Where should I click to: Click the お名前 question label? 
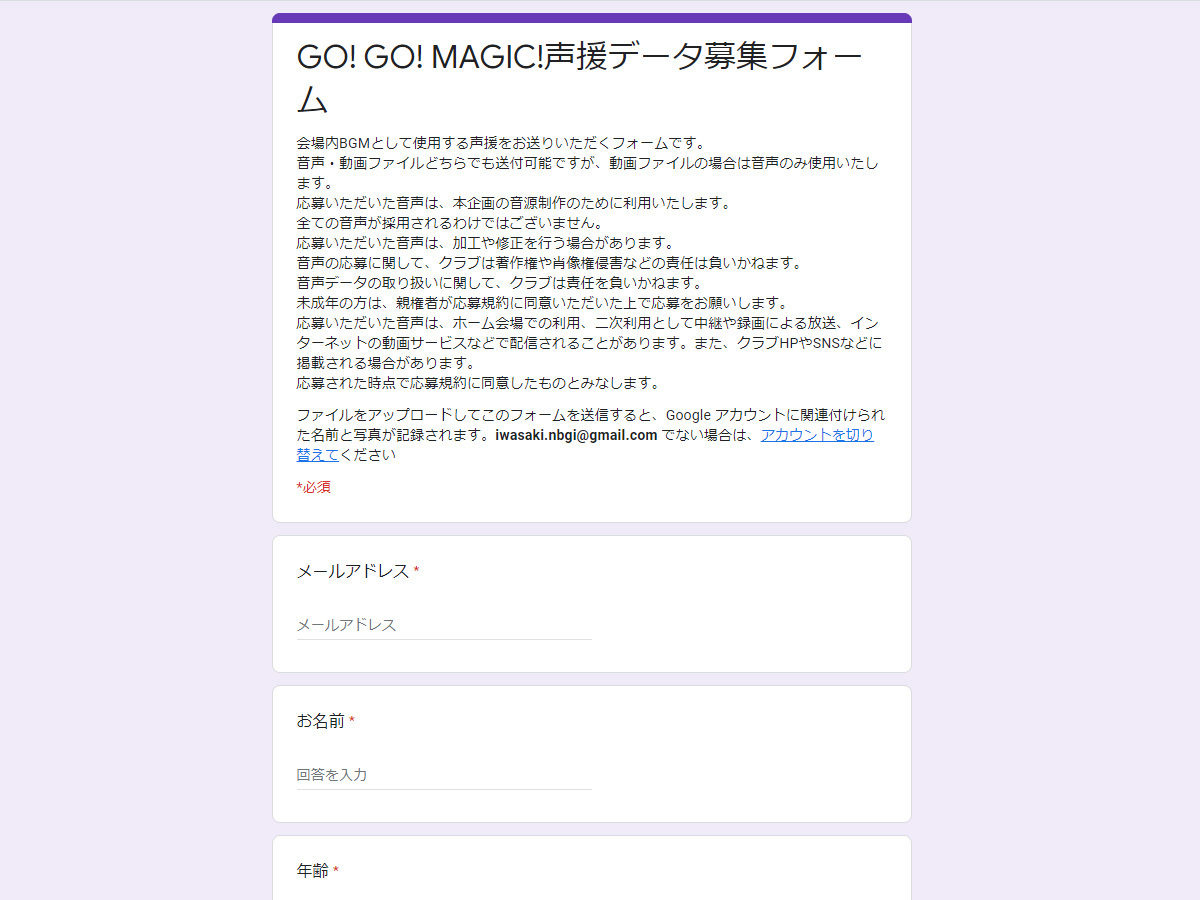(x=320, y=721)
